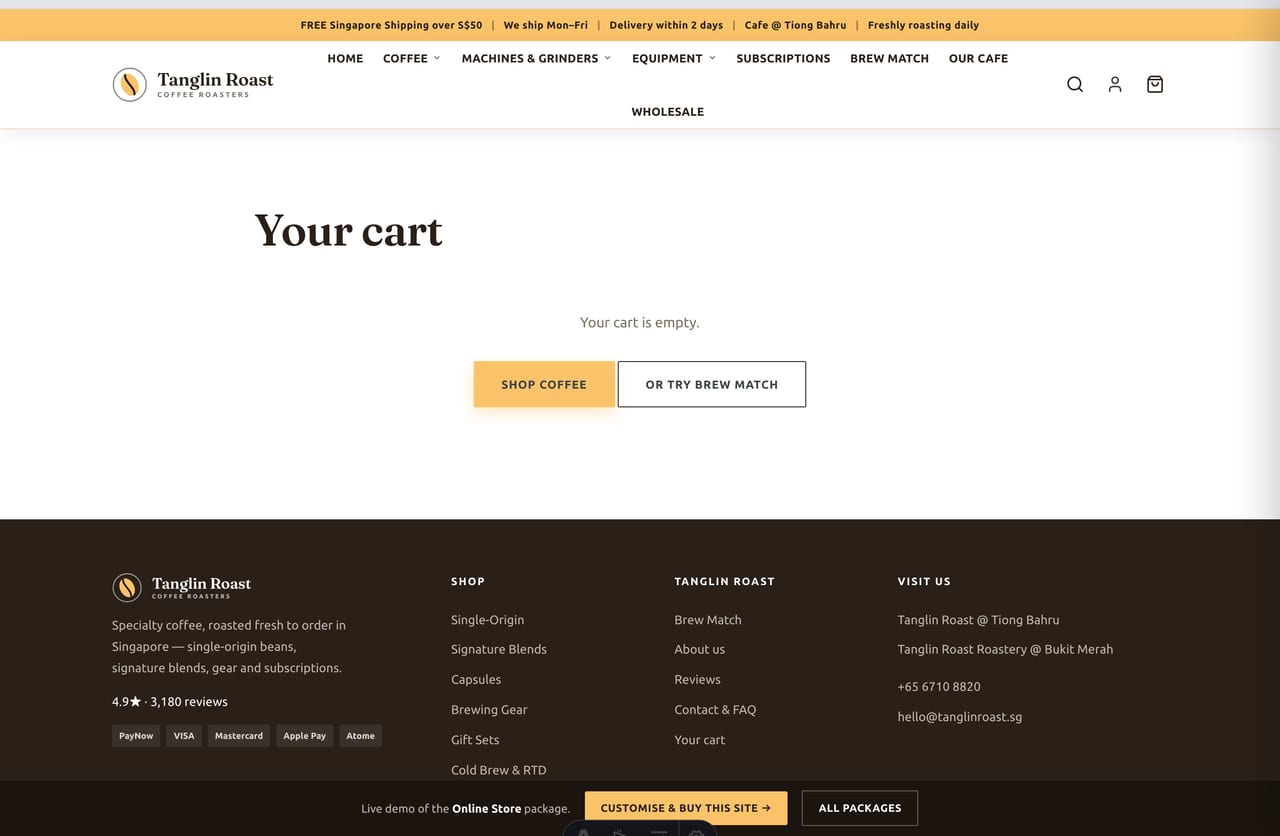Open the search magnifier icon

click(x=1075, y=85)
